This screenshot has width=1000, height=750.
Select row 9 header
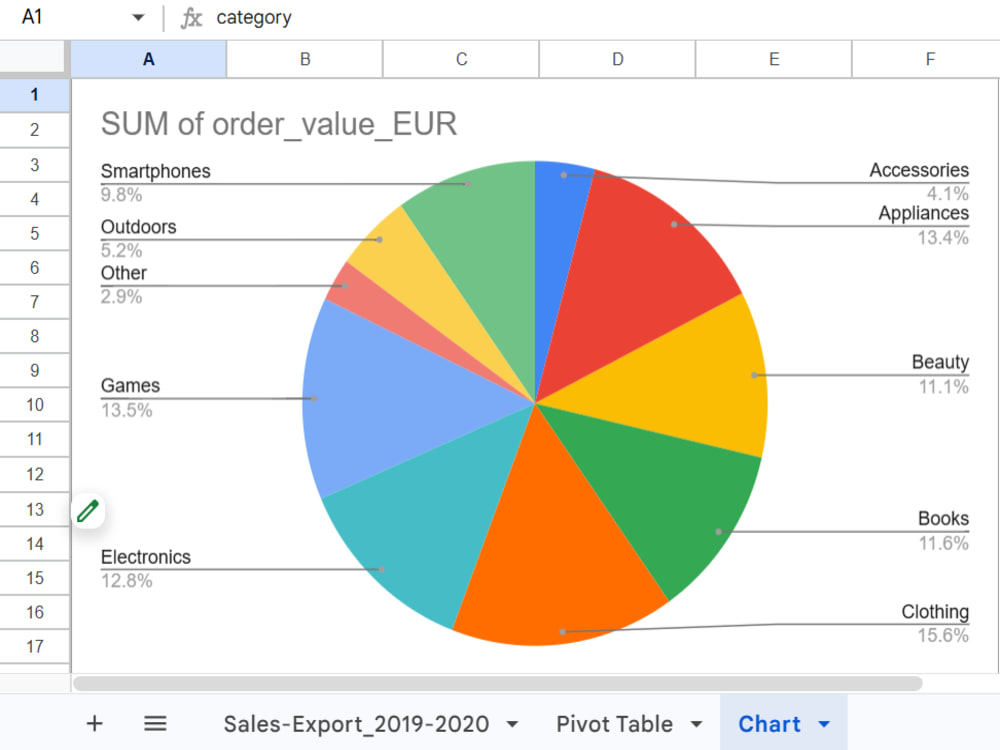[x=34, y=371]
